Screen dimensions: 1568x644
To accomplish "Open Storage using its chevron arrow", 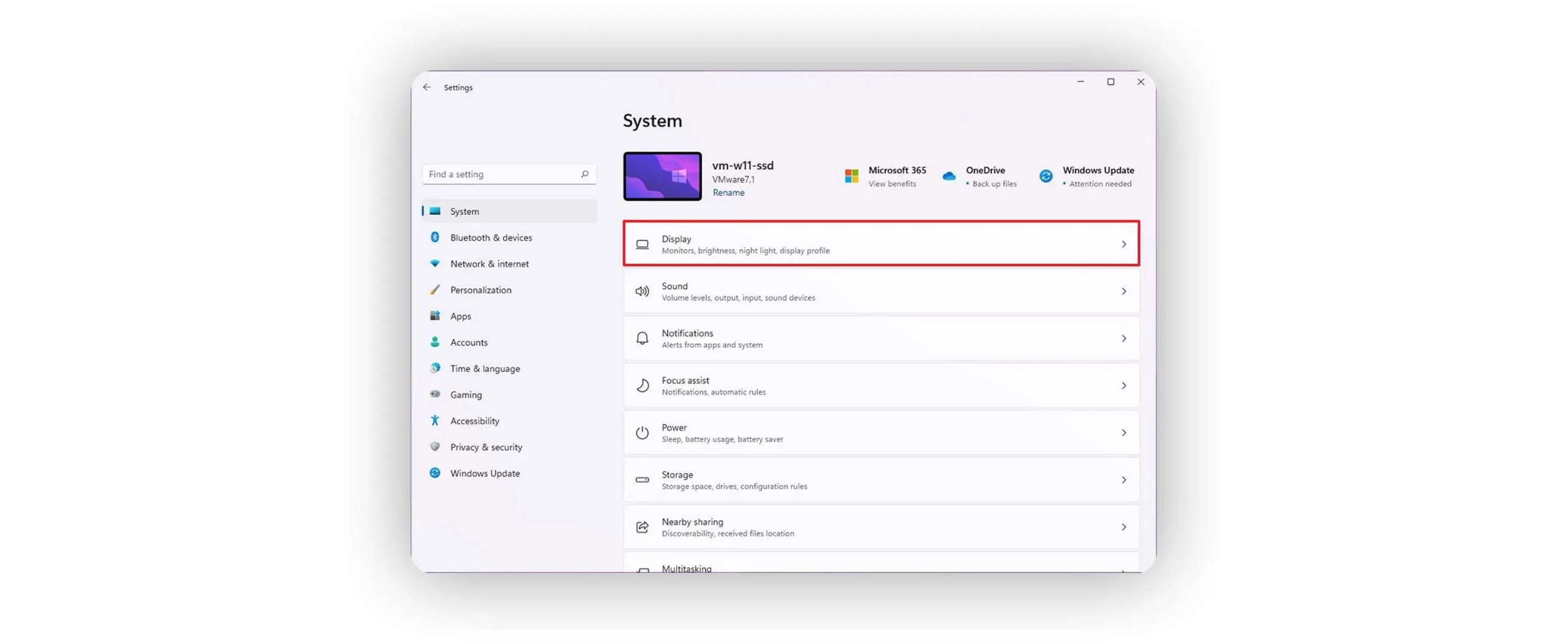I will [x=1123, y=480].
